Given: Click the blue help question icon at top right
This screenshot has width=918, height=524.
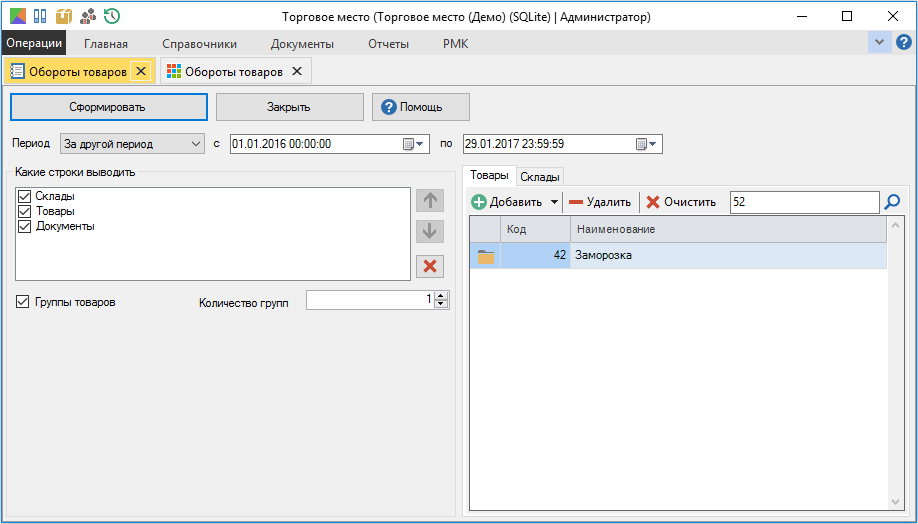Looking at the screenshot, I should (904, 42).
